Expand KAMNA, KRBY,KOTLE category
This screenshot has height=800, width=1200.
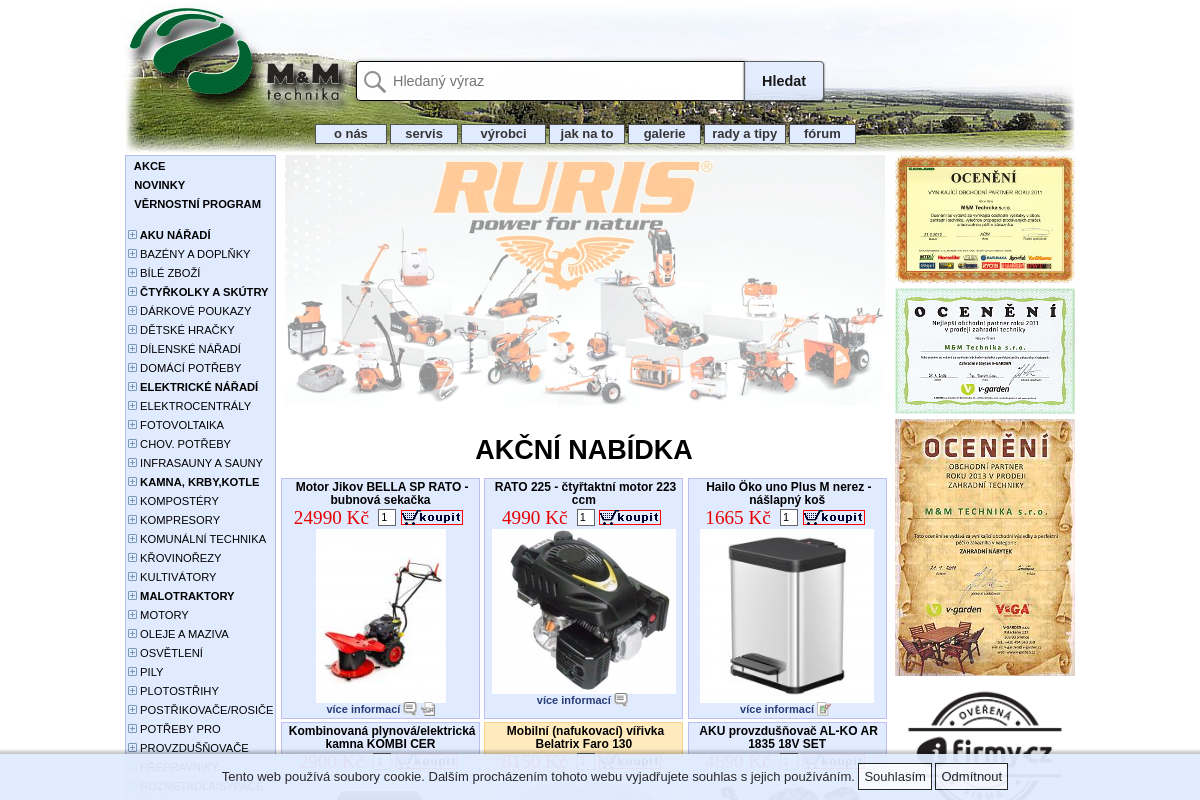pos(132,482)
